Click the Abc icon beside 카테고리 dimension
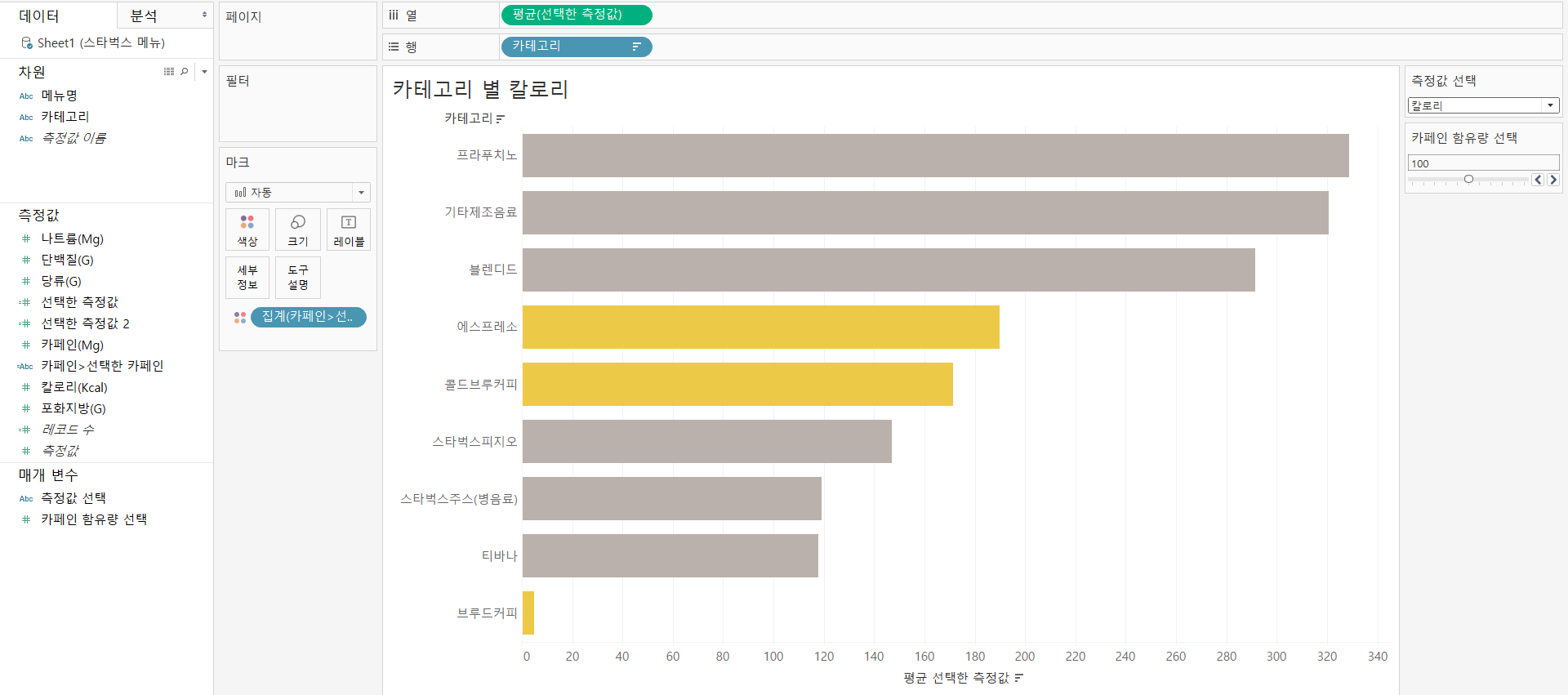 (x=26, y=117)
